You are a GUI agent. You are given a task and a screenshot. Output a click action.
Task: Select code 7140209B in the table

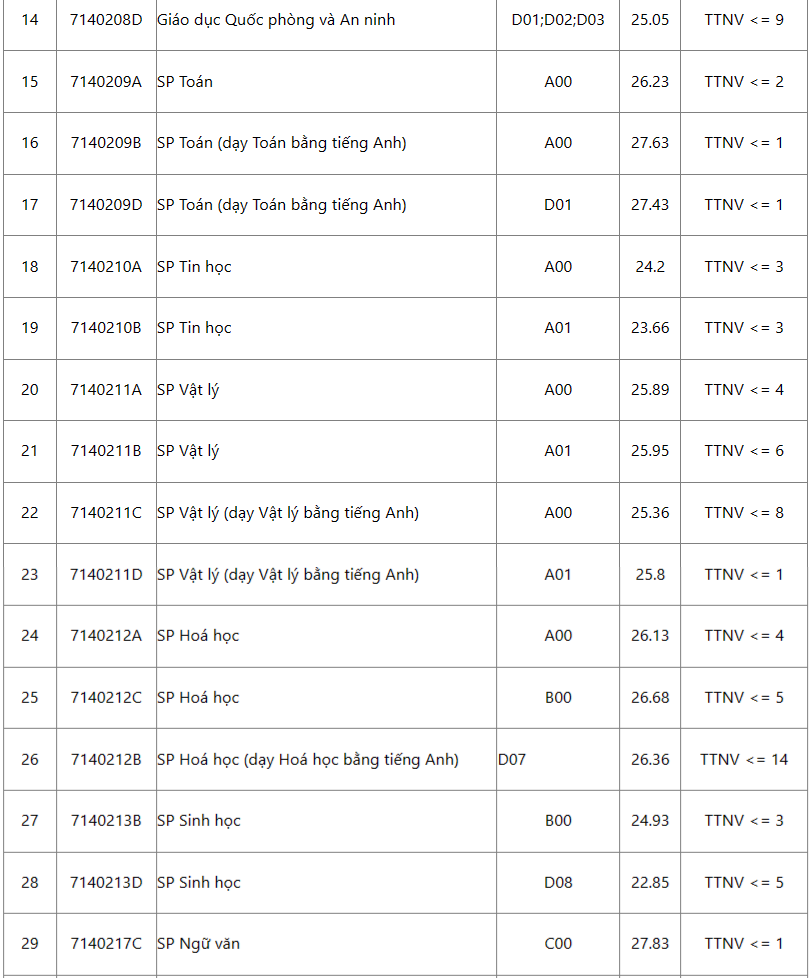[x=106, y=143]
